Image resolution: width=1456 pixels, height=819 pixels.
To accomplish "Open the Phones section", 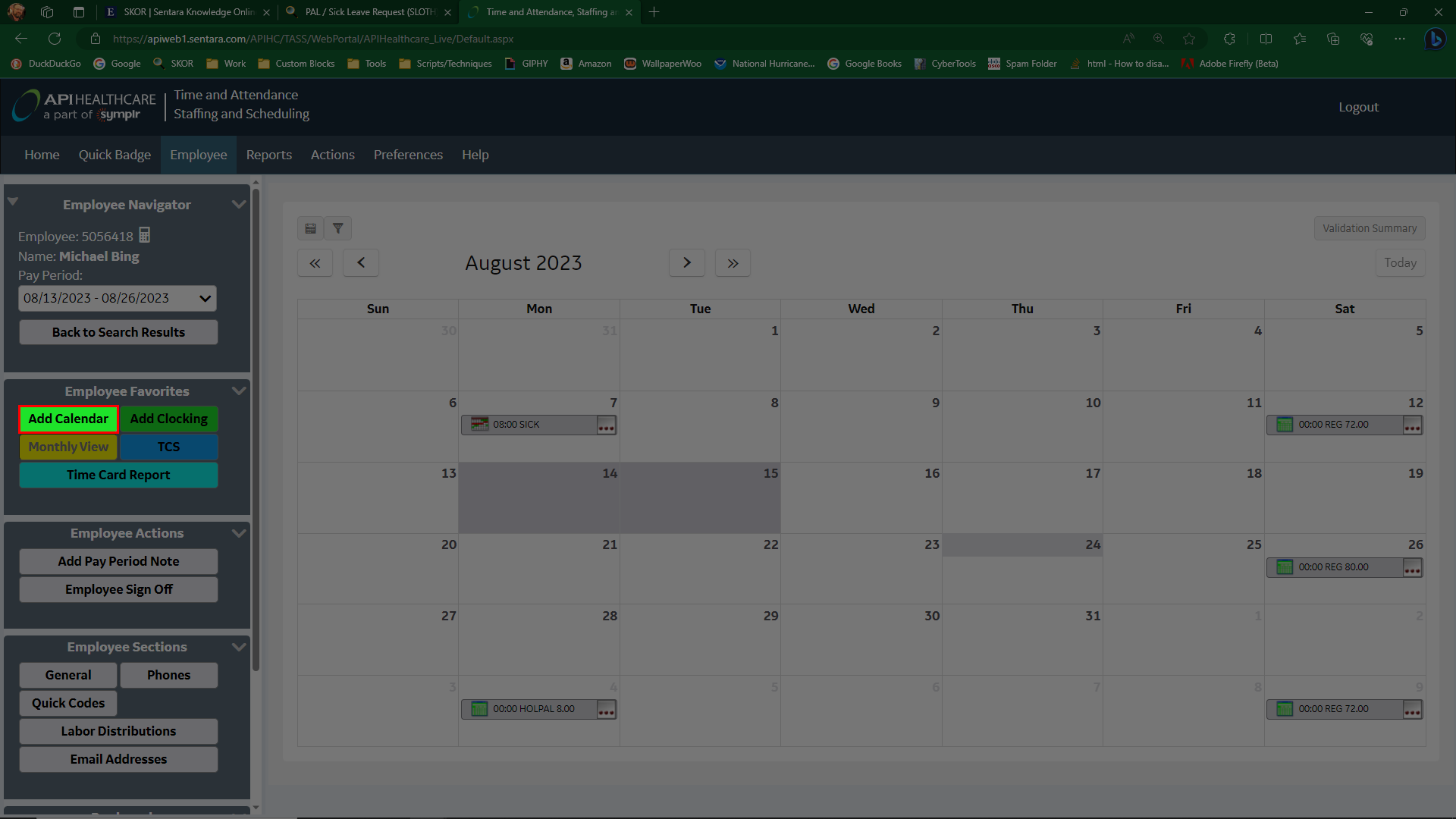I will click(168, 676).
